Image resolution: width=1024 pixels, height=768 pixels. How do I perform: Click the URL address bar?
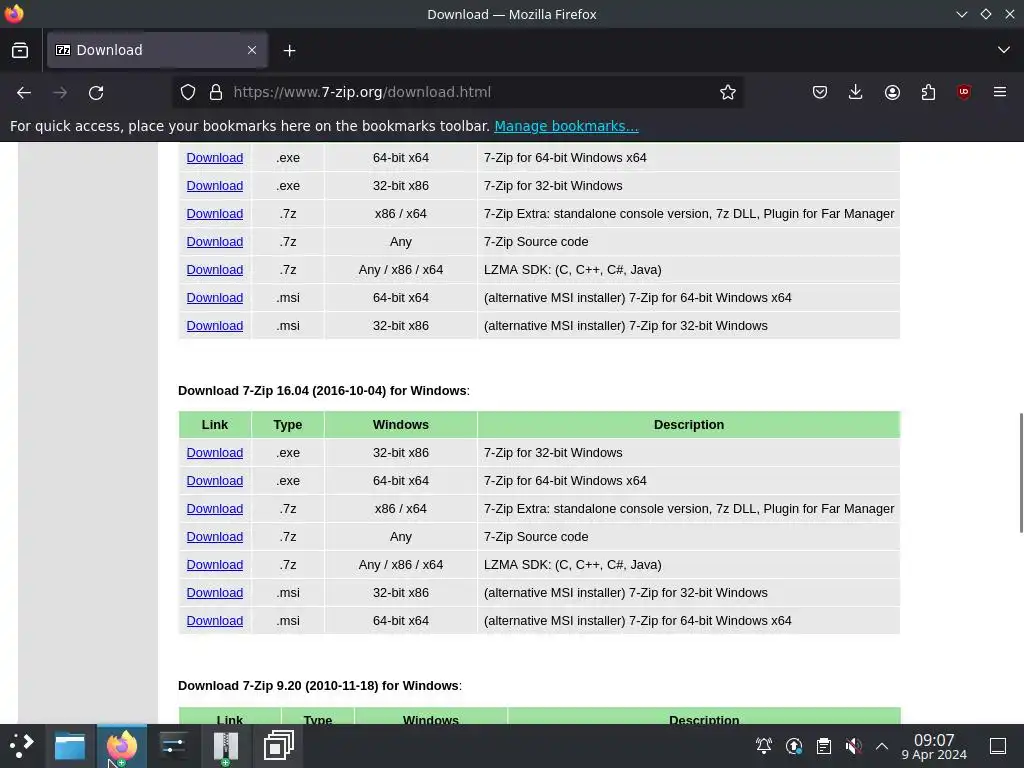[x=457, y=93]
